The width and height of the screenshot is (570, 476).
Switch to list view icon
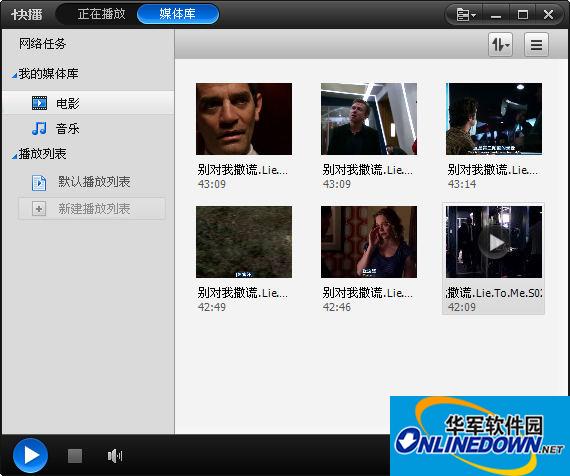point(536,45)
